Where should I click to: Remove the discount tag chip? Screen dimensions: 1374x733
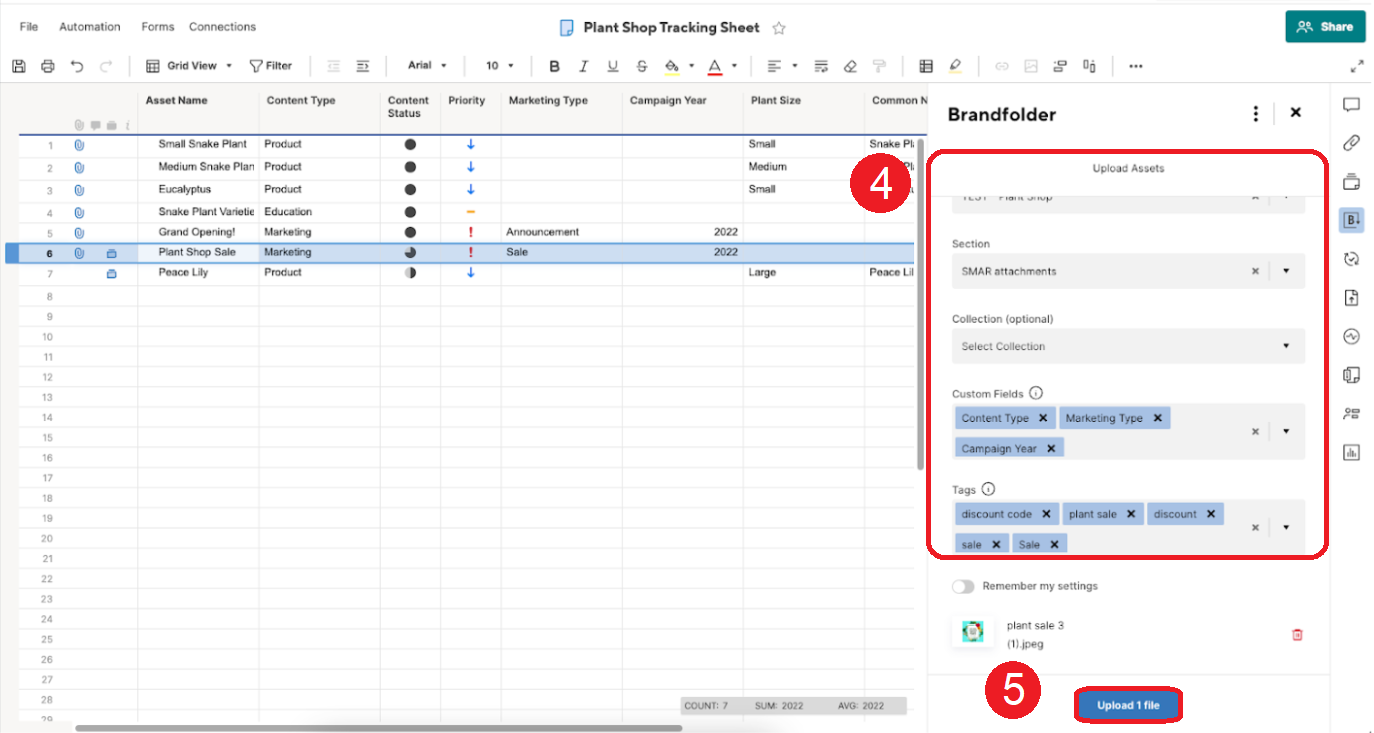[x=1211, y=514]
